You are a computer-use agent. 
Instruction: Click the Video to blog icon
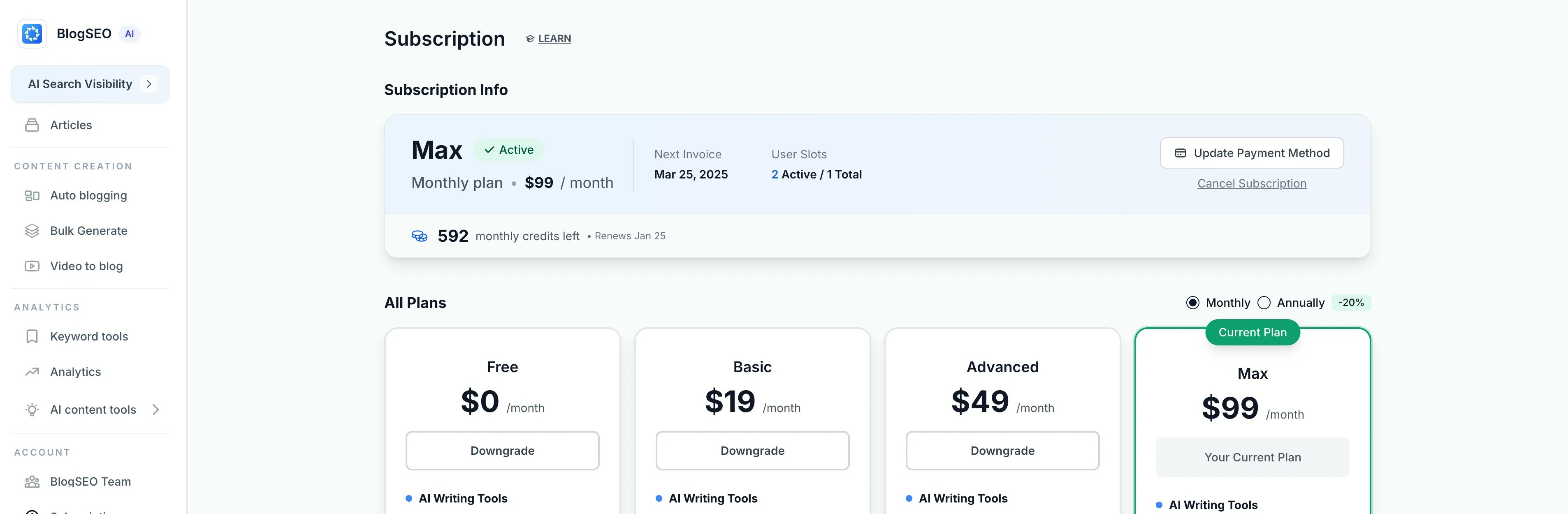click(x=32, y=266)
